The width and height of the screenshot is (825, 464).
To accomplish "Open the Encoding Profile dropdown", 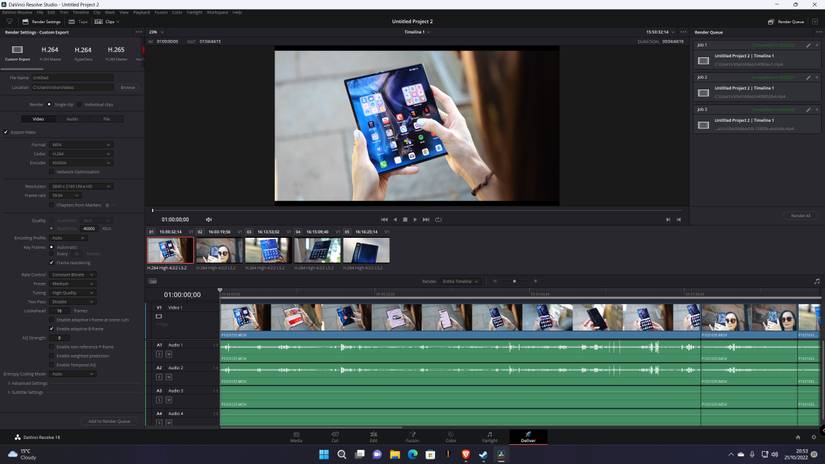I will click(68, 238).
